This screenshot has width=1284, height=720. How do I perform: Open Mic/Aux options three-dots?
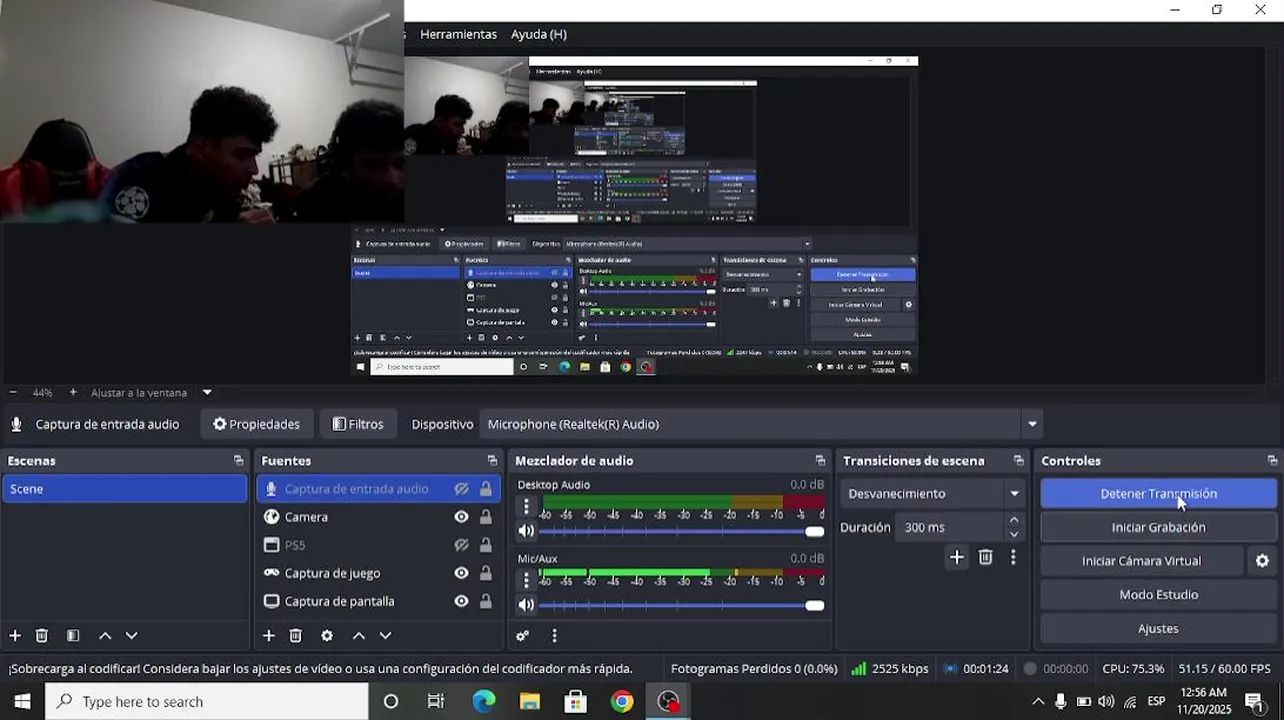pyautogui.click(x=527, y=580)
